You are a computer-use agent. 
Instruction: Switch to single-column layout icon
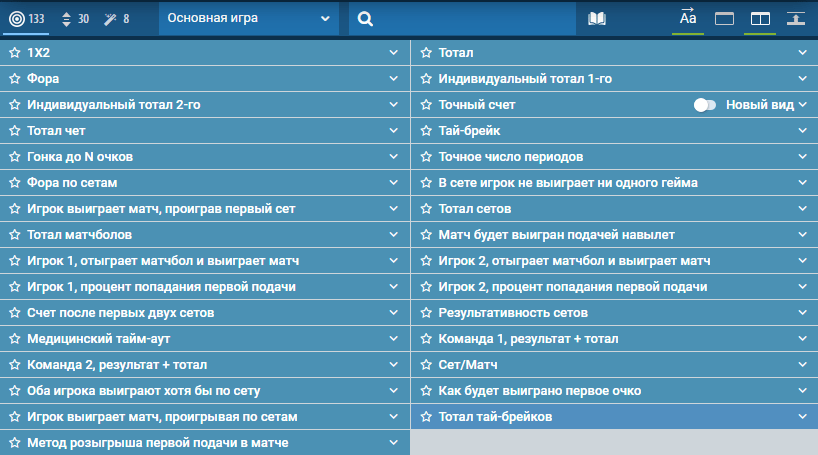[724, 19]
